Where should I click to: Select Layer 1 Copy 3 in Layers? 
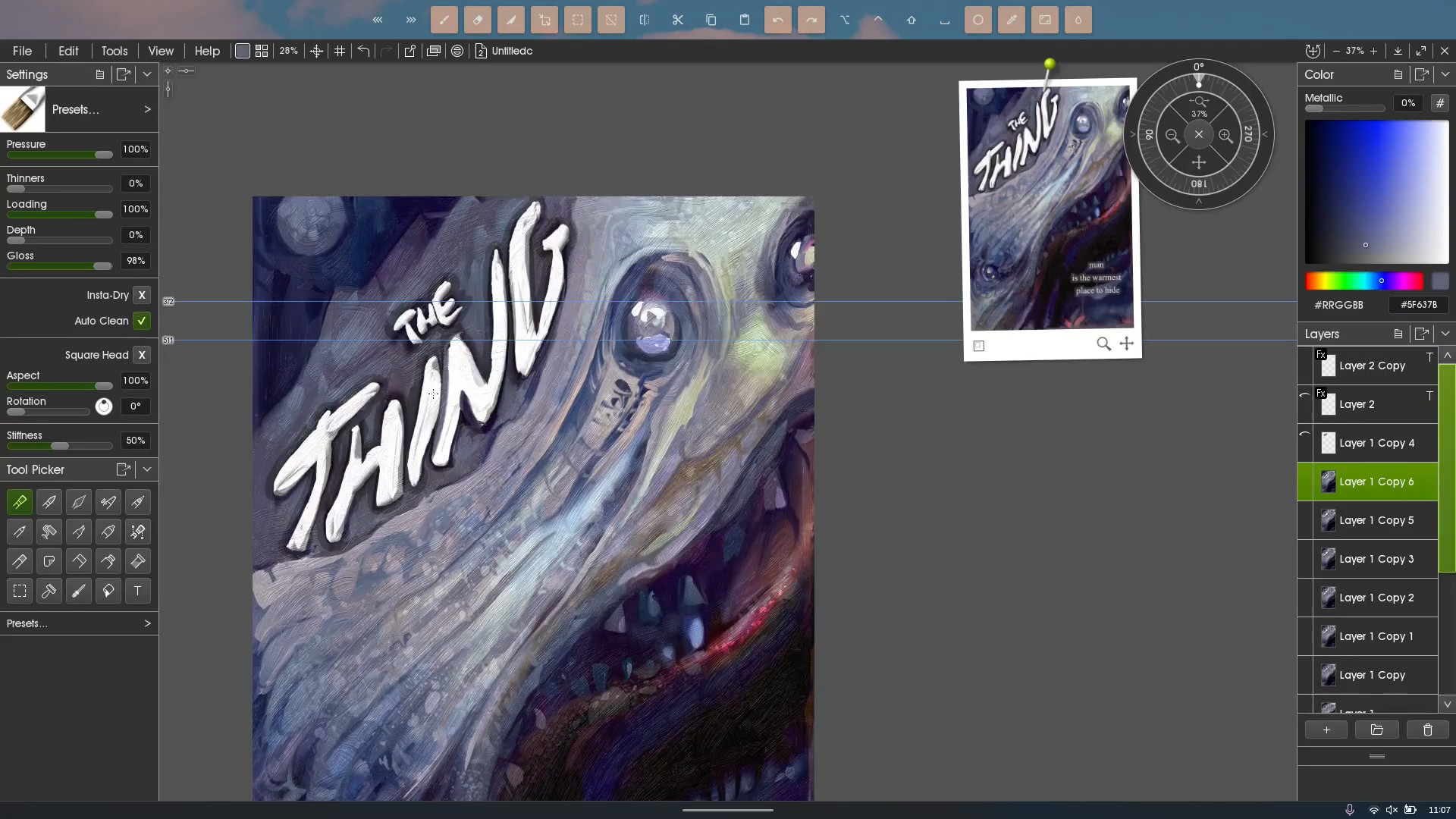click(x=1375, y=559)
